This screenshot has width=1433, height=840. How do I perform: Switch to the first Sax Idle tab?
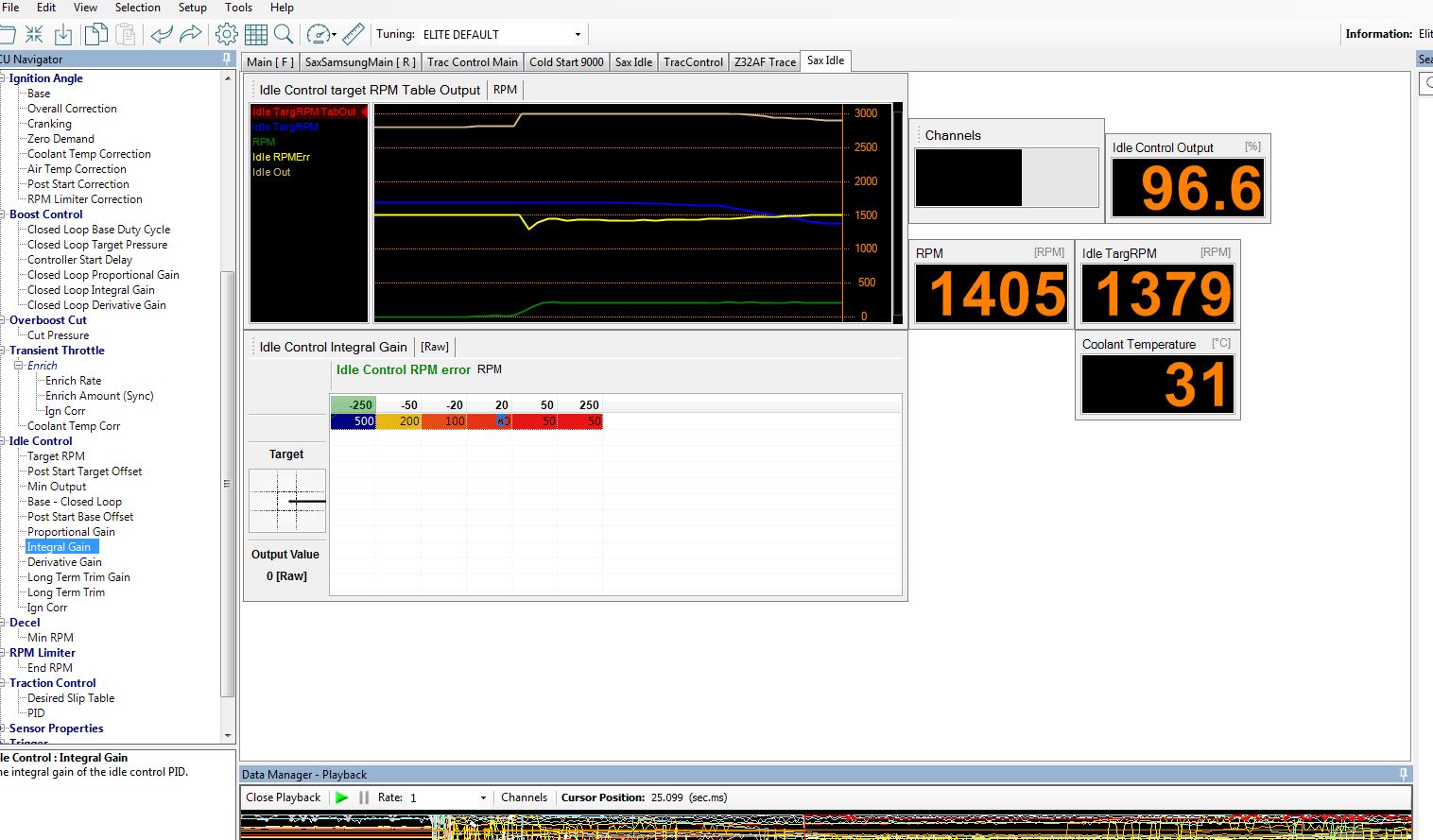pyautogui.click(x=633, y=62)
